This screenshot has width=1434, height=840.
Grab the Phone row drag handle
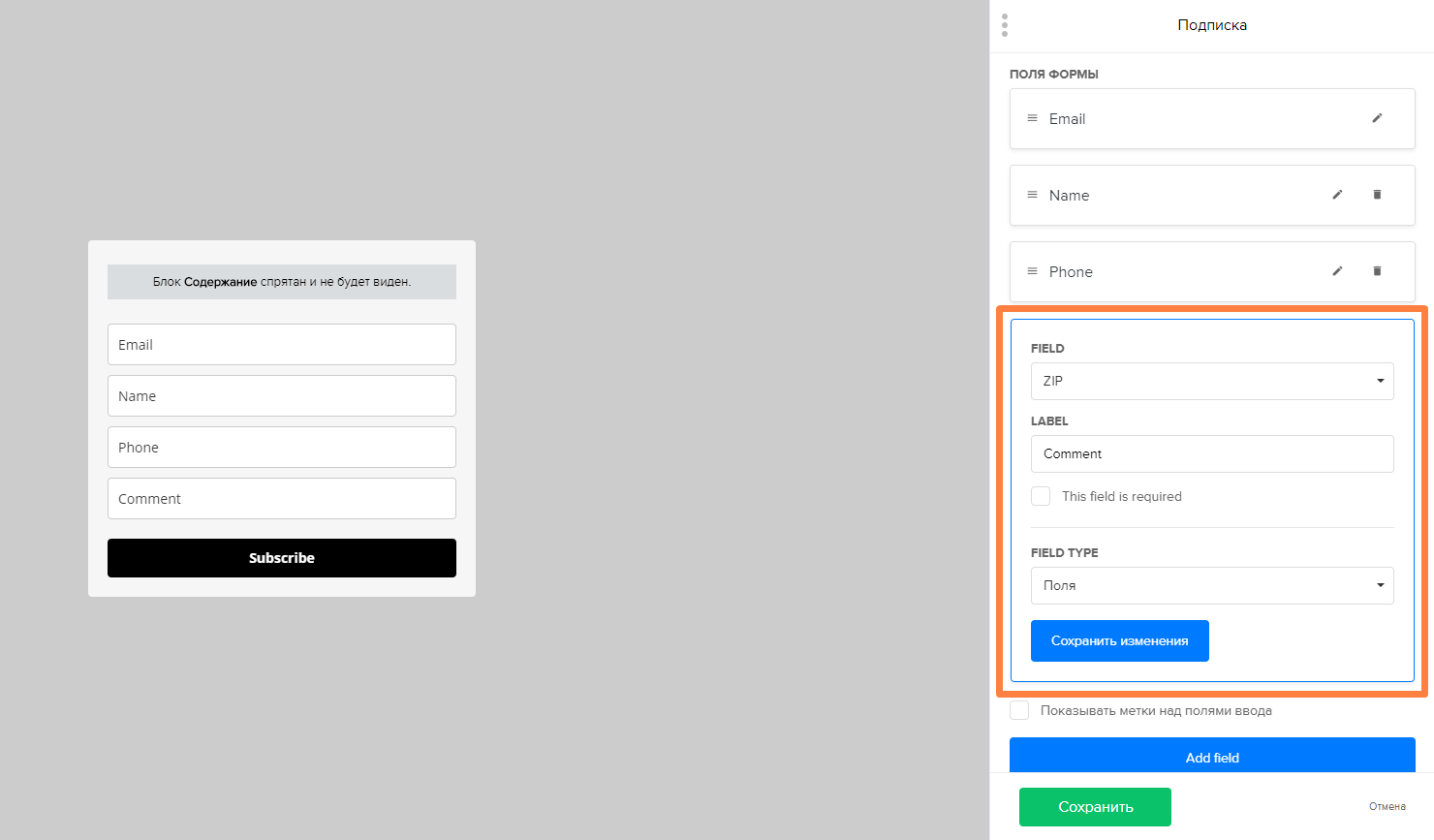coord(1032,271)
